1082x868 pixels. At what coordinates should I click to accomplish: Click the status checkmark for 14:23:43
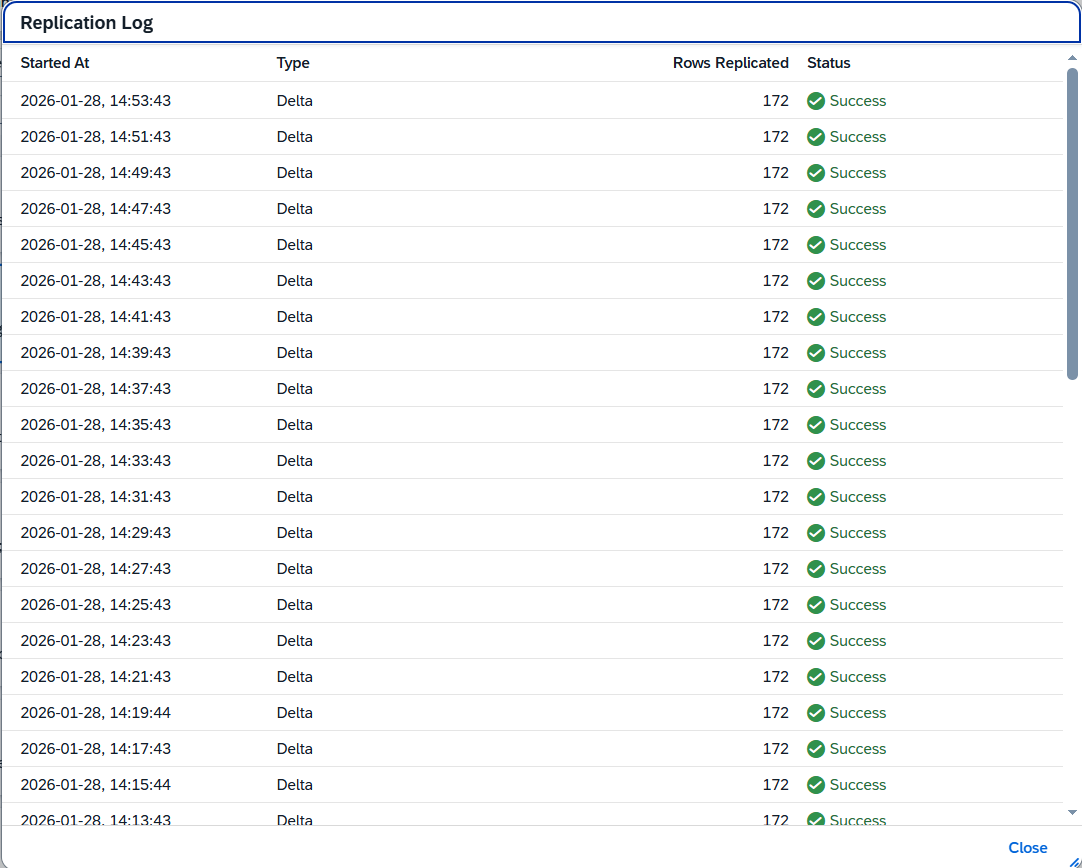[816, 641]
